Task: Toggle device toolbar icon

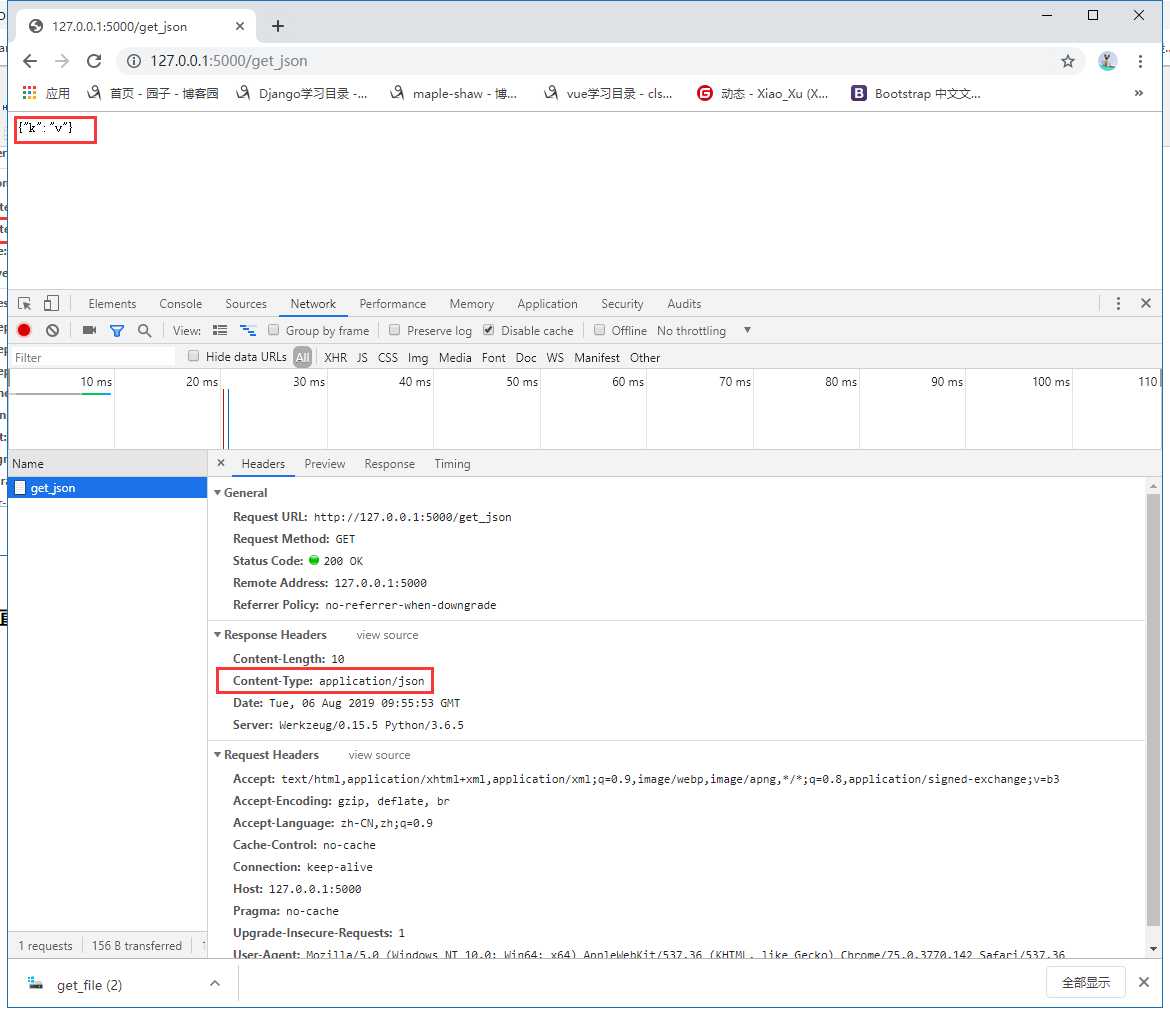Action: pyautogui.click(x=51, y=304)
